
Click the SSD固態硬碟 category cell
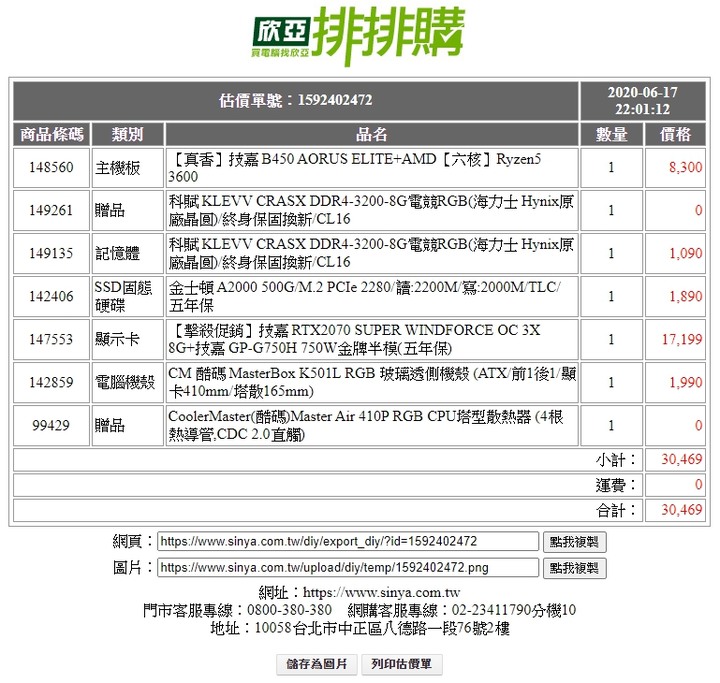coord(128,297)
